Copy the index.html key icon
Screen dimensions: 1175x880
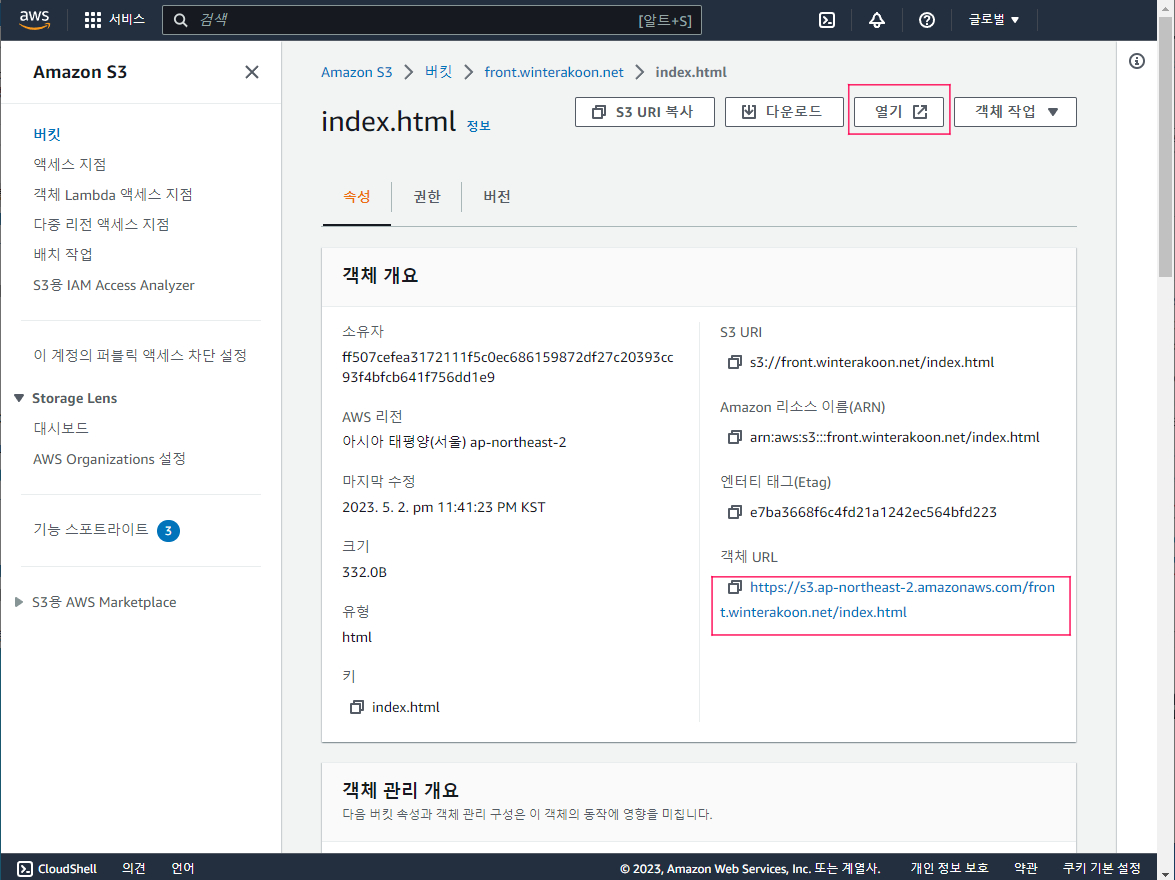357,707
